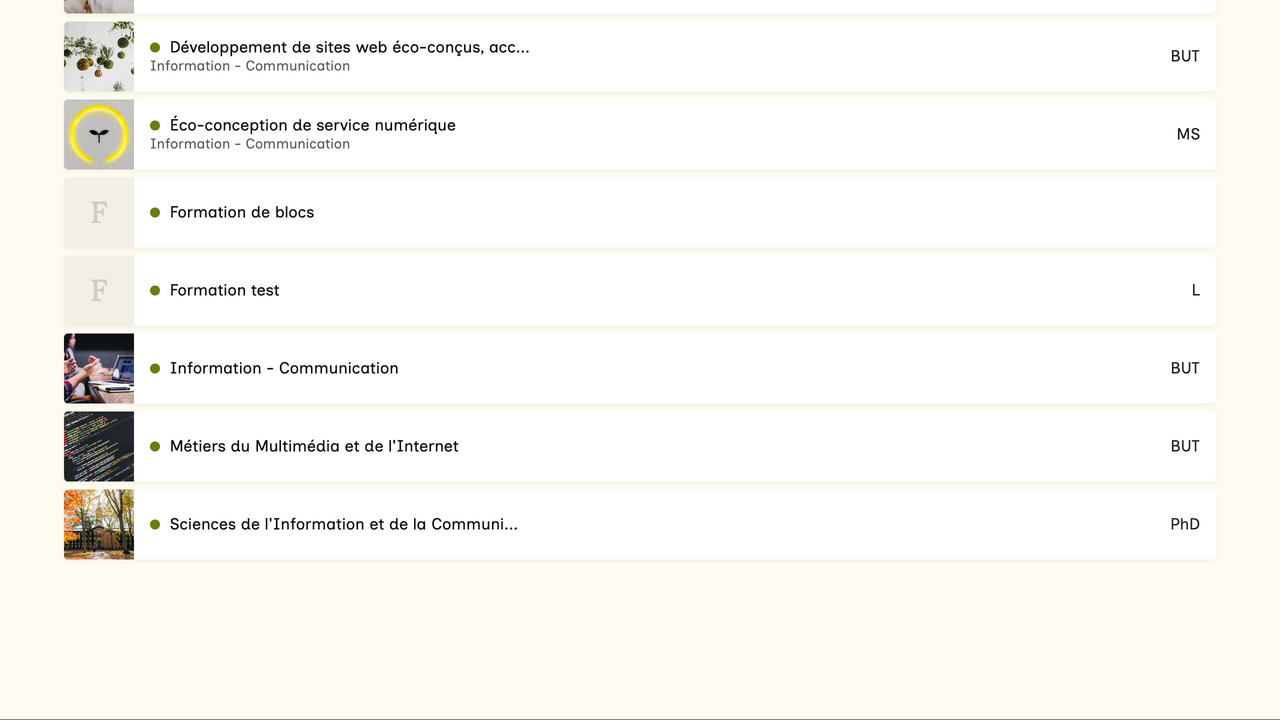Click green status dot beside Sciences de l'Information
1280x720 pixels.
[155, 524]
